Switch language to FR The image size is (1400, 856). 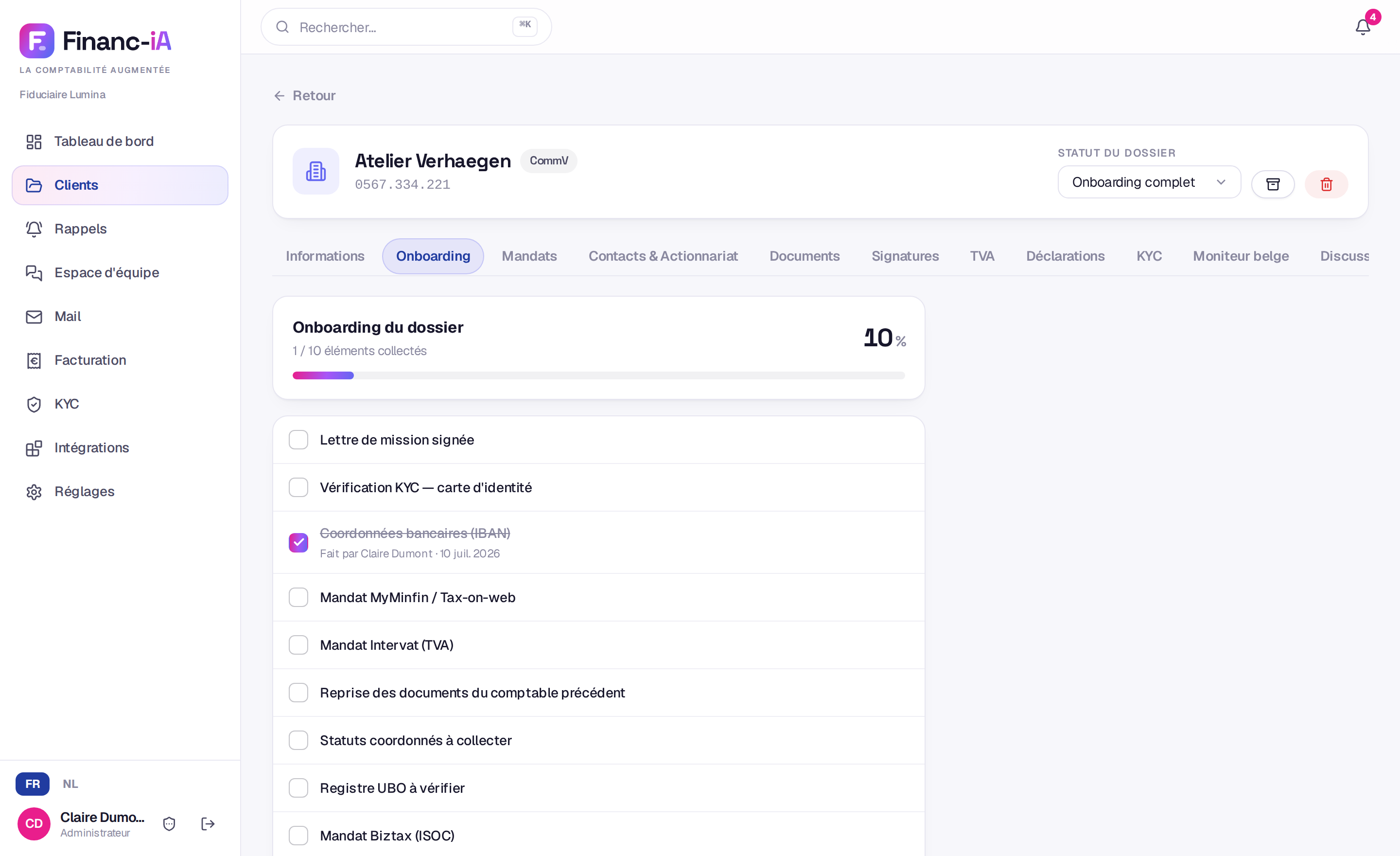click(33, 784)
